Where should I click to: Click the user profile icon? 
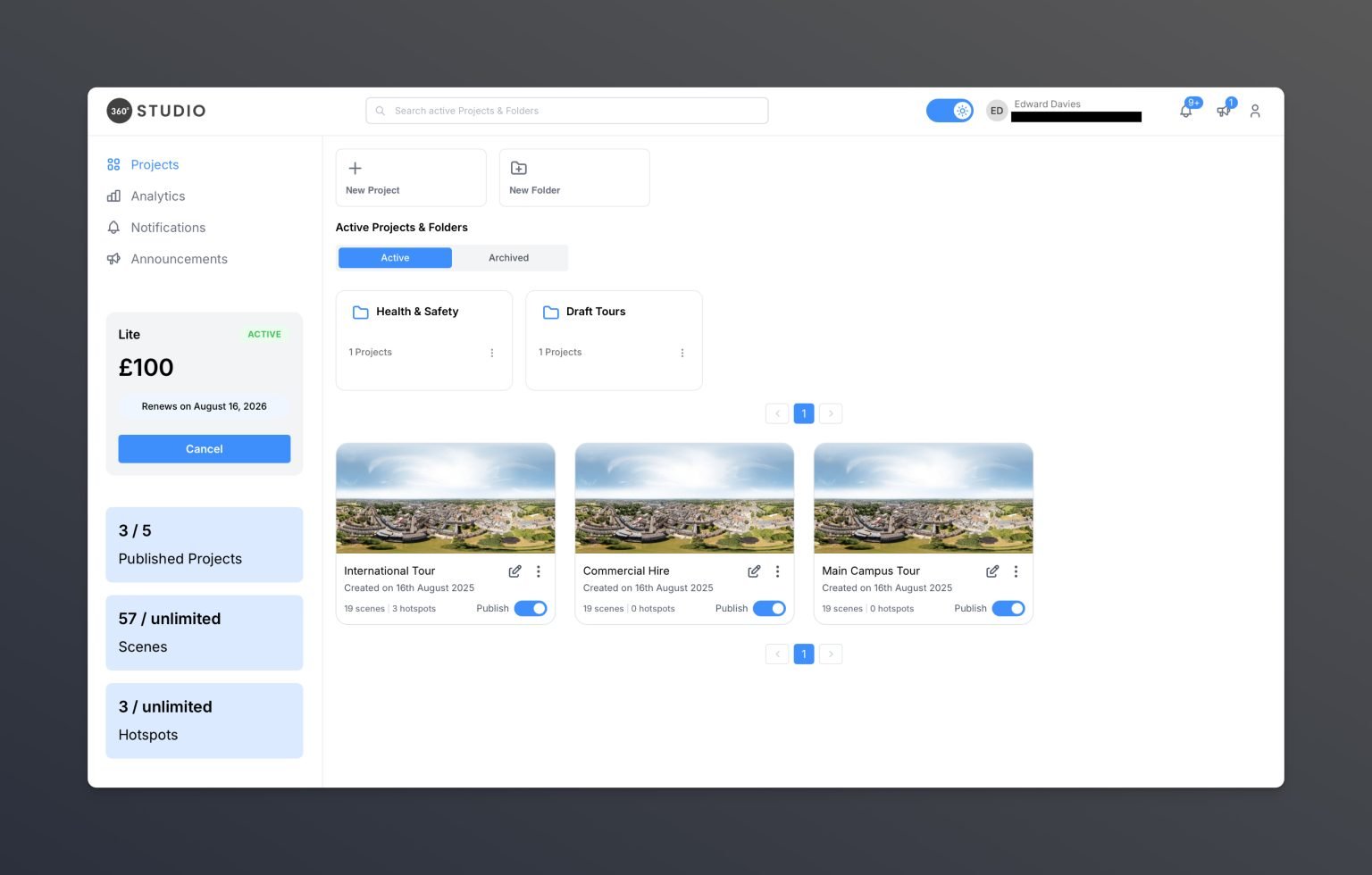[x=1255, y=111]
